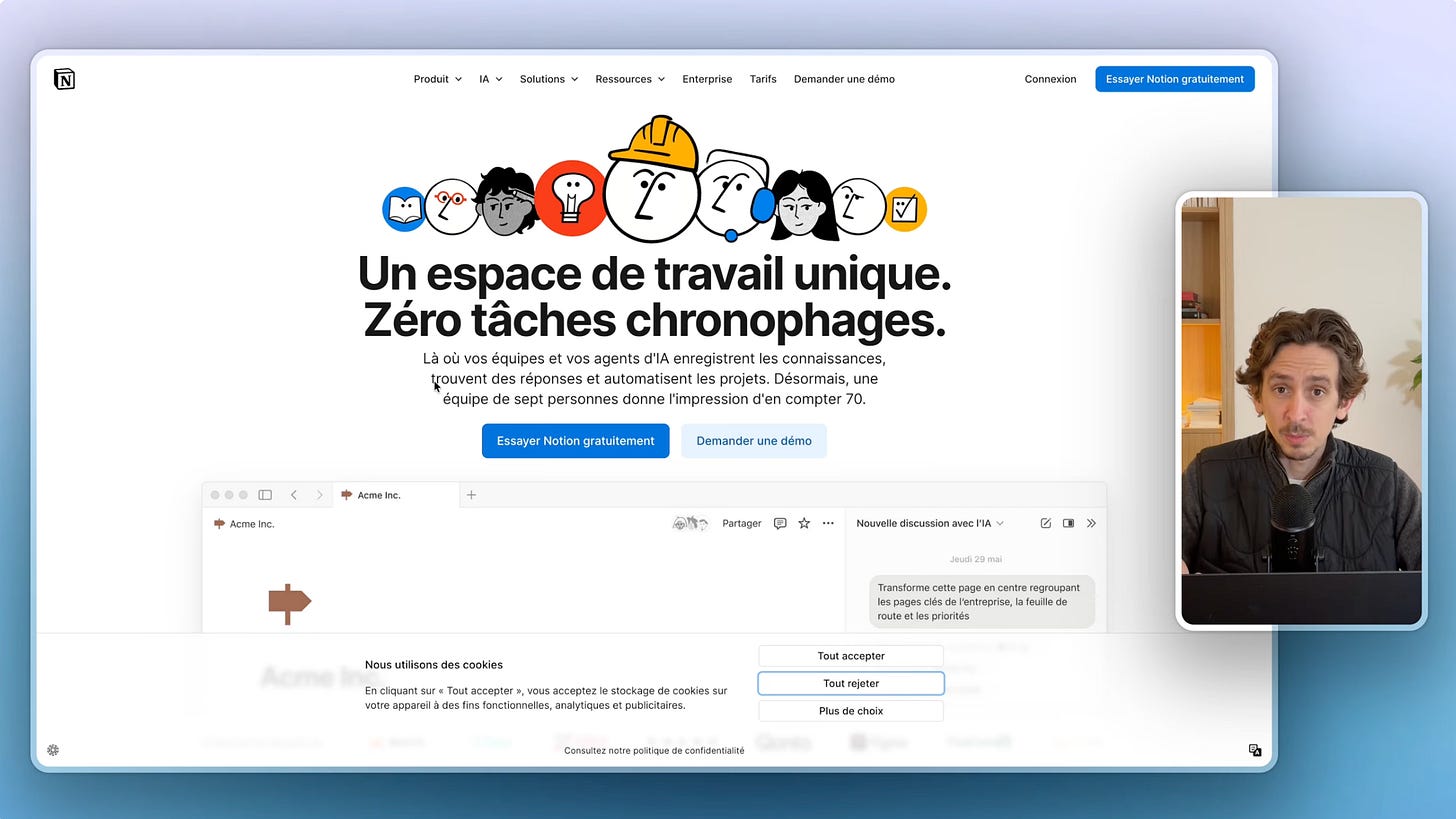
Task: Open the Produit dropdown menu
Action: click(437, 79)
